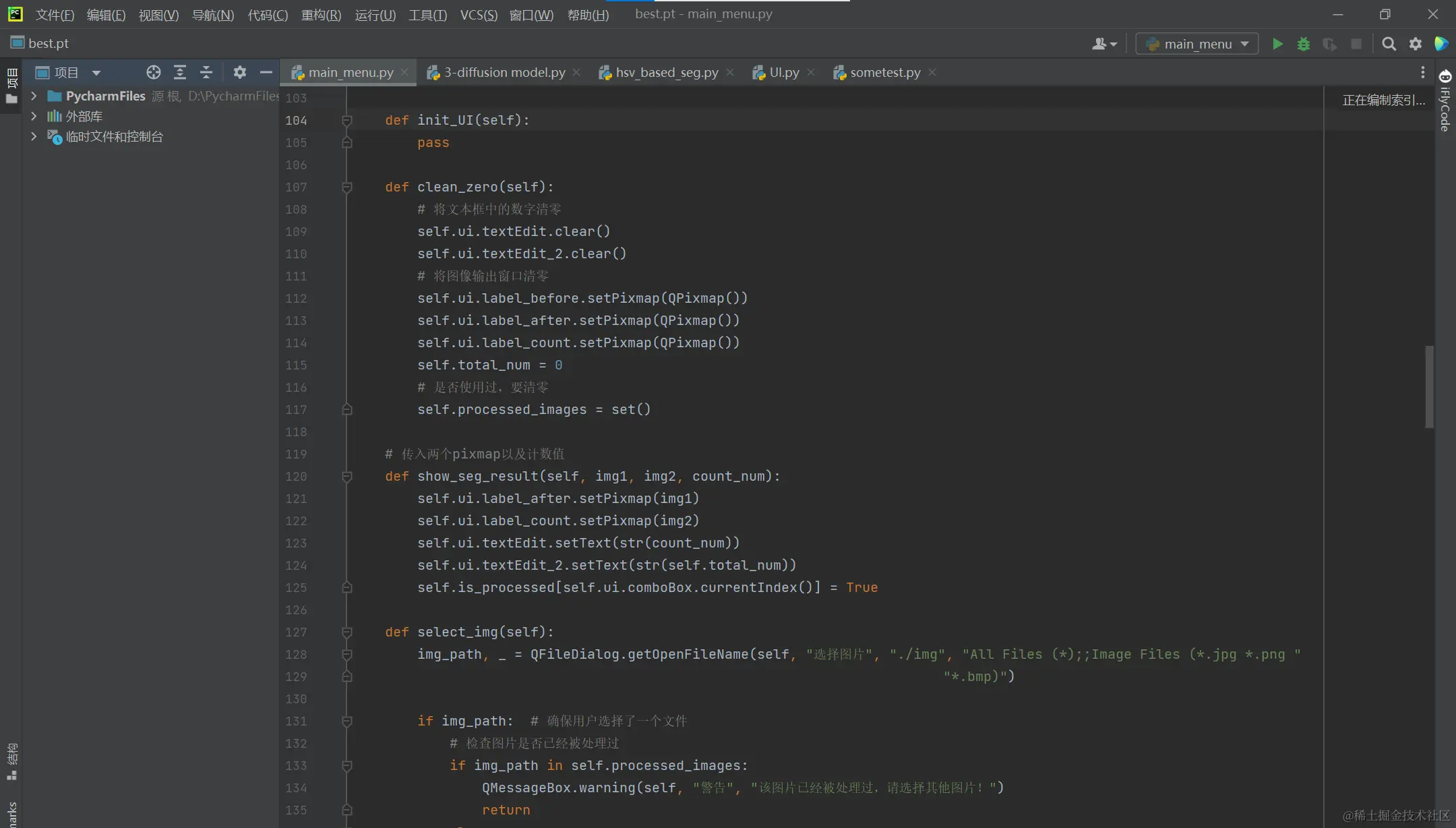Fold select_img method at line 127
This screenshot has width=1456, height=828.
tap(347, 632)
